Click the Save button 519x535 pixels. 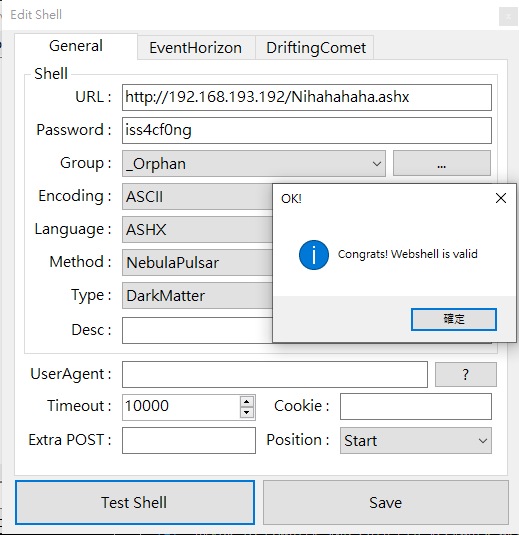[386, 502]
